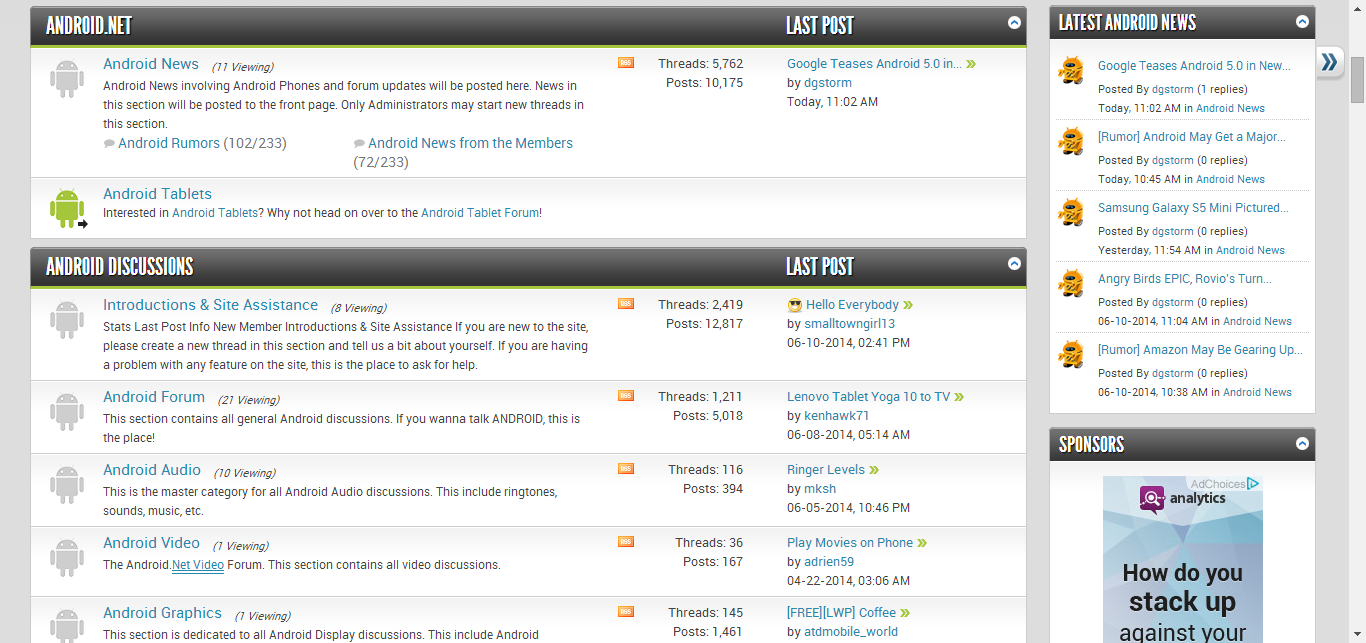This screenshot has height=643, width=1366.
Task: Open the Play Movies on Phone thread
Action: (850, 543)
